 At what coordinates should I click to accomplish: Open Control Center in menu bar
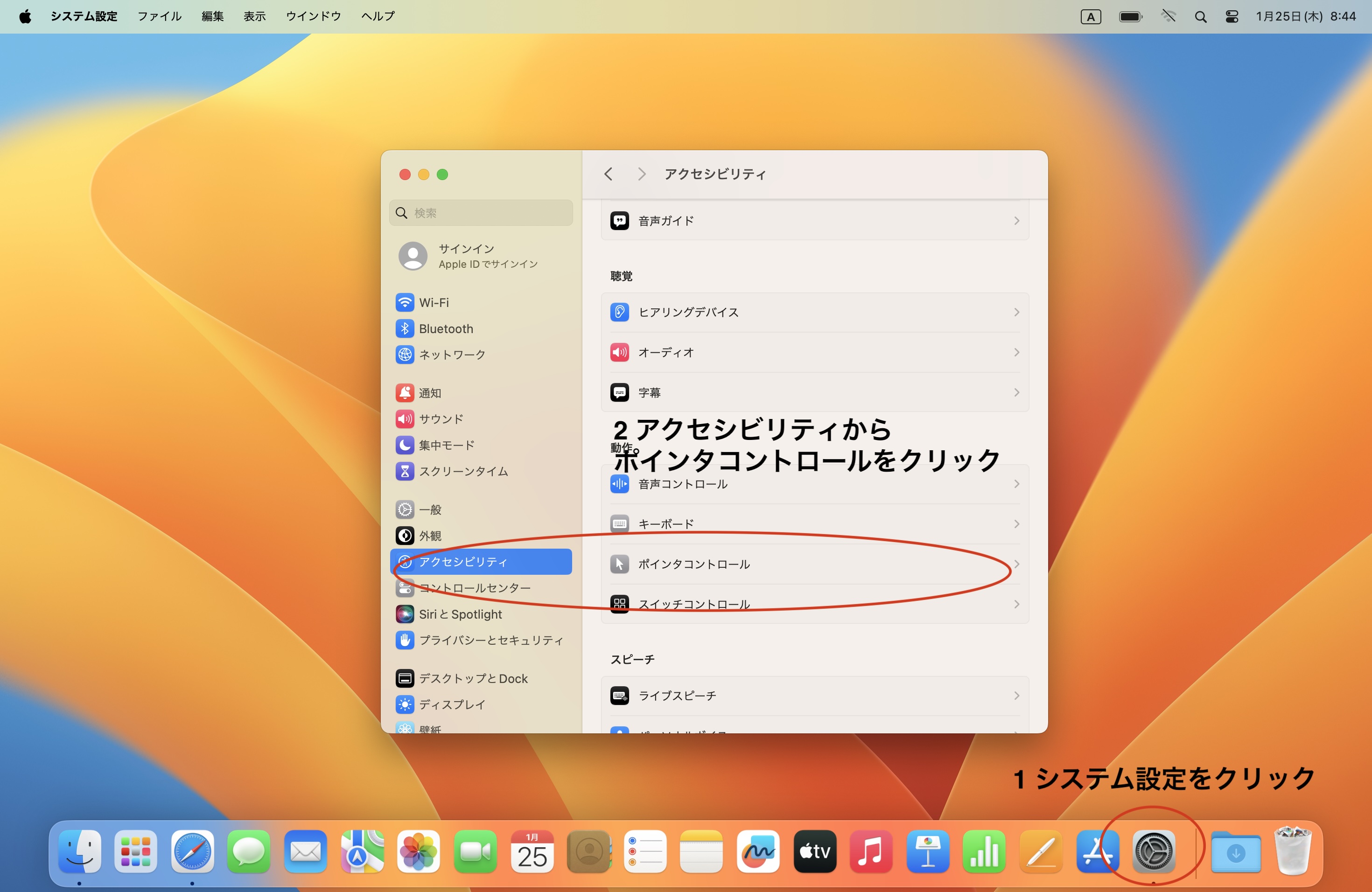tap(1232, 17)
